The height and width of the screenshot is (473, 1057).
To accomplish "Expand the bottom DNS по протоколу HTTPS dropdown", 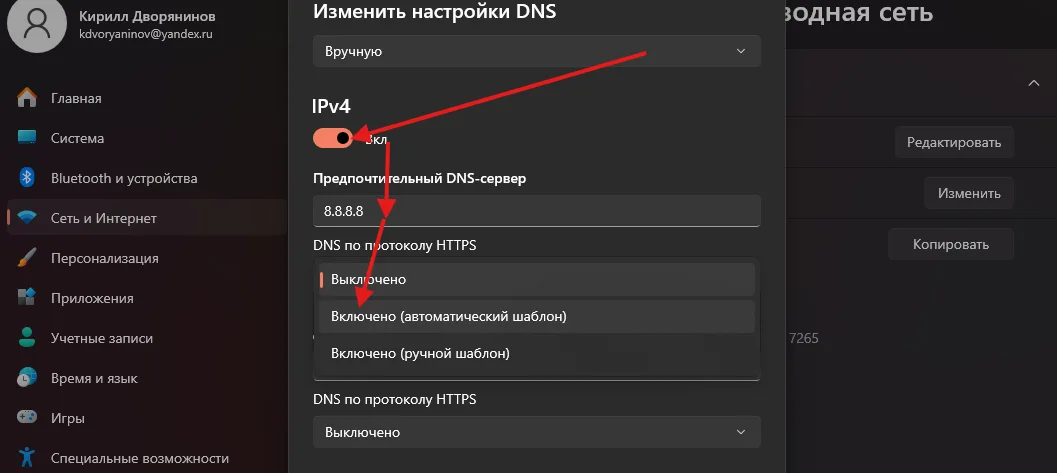I will [x=536, y=432].
